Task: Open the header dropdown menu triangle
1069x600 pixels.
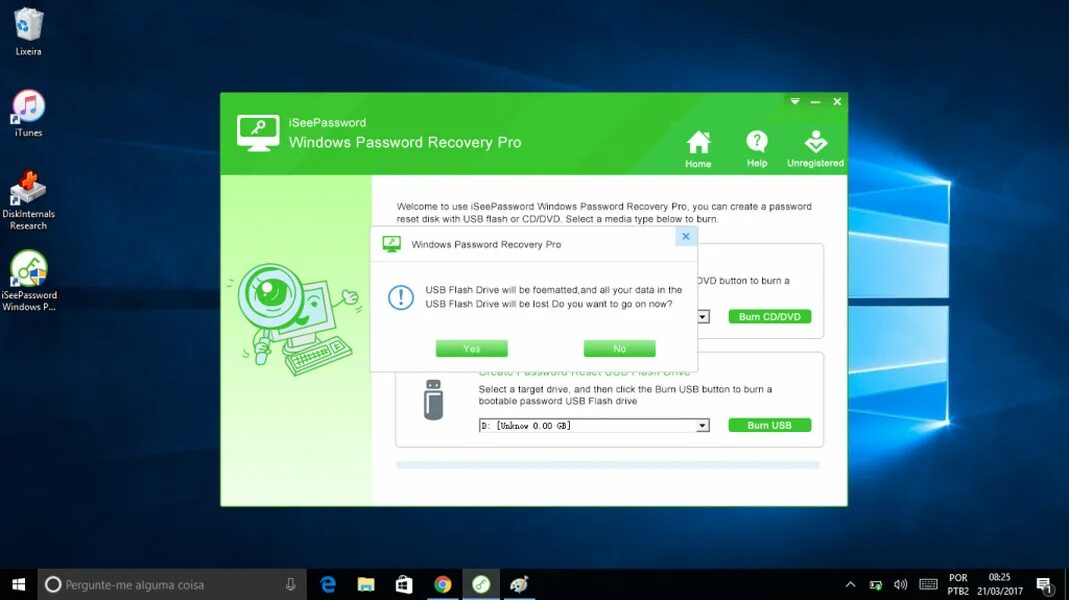Action: pyautogui.click(x=795, y=102)
